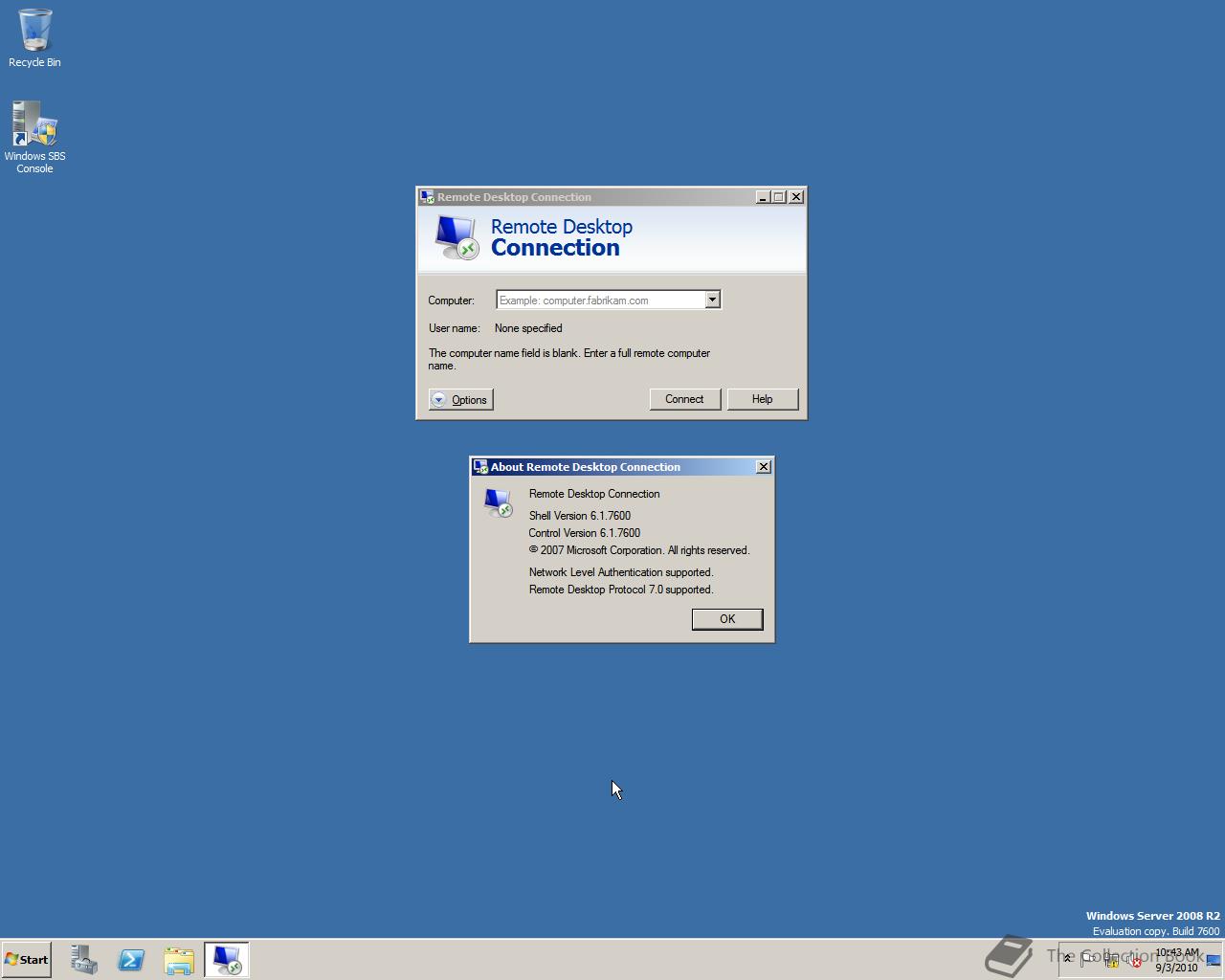
Task: Select the Remote Desktop Connection taskbar button
Action: coord(227,960)
